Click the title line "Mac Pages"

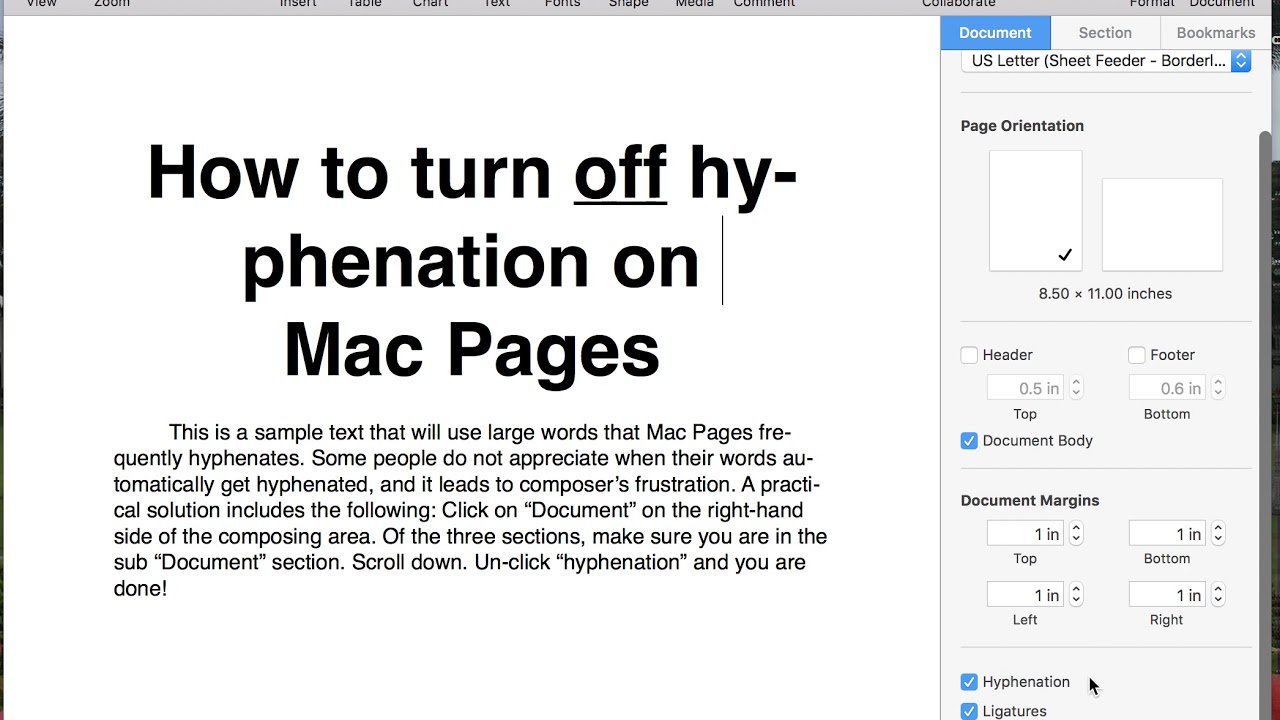(x=472, y=350)
